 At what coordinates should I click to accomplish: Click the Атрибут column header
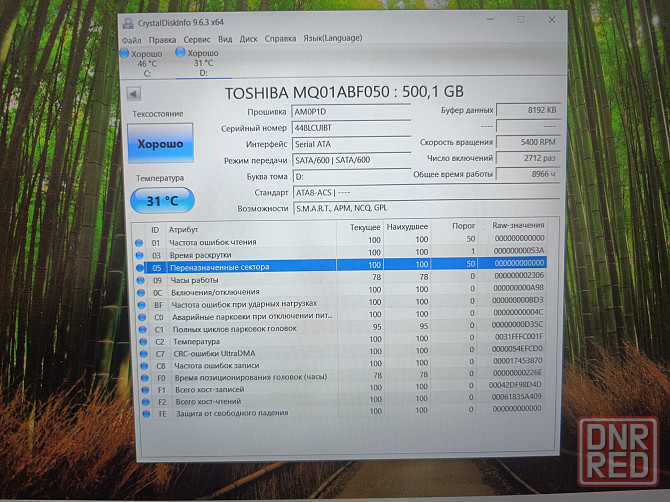(x=251, y=229)
